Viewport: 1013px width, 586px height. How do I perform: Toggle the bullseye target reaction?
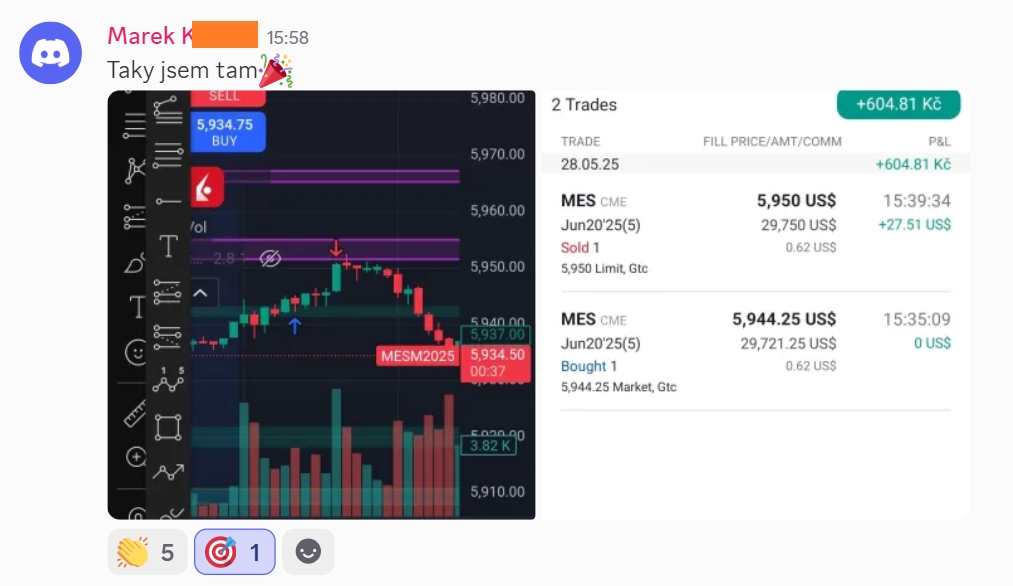click(x=235, y=552)
